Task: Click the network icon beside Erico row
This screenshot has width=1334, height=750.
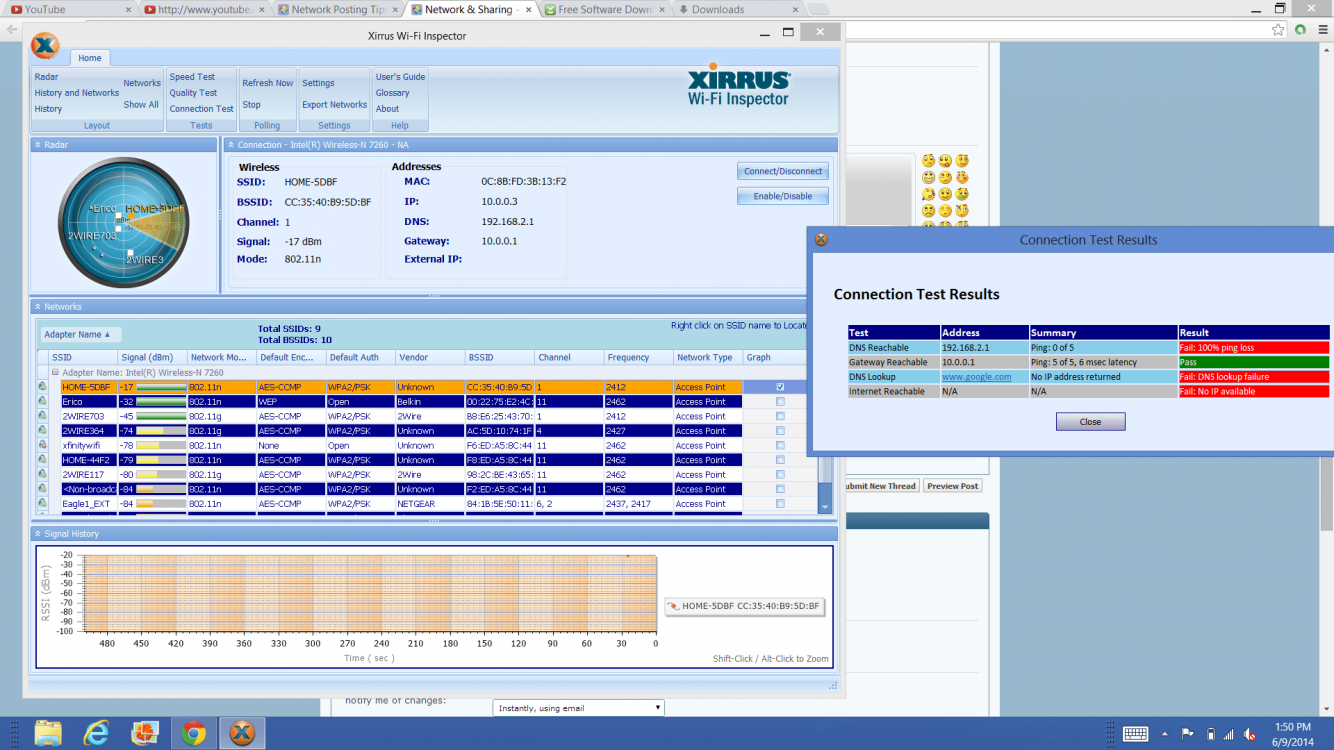Action: (x=43, y=401)
